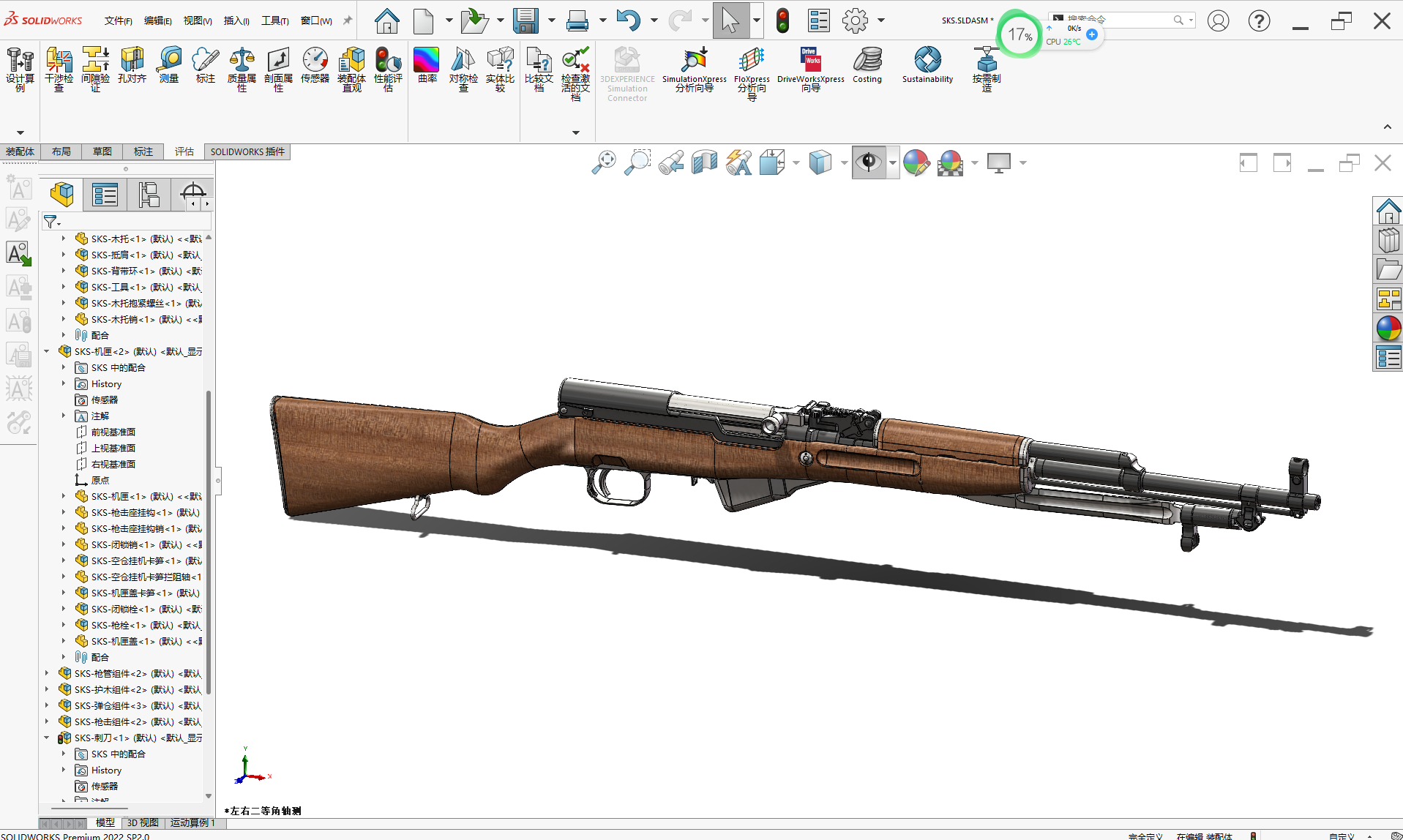Switch to the ConfigurationManager tab icon
This screenshot has width=1403, height=840.
(149, 195)
